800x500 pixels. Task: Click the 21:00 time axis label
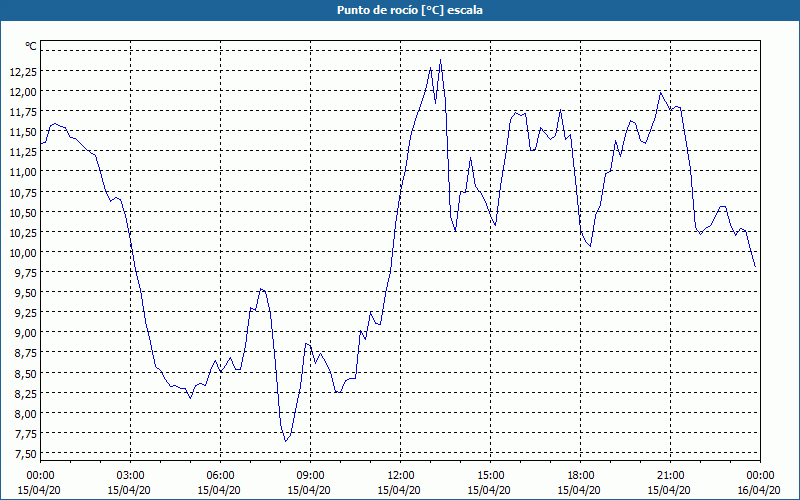pos(670,476)
